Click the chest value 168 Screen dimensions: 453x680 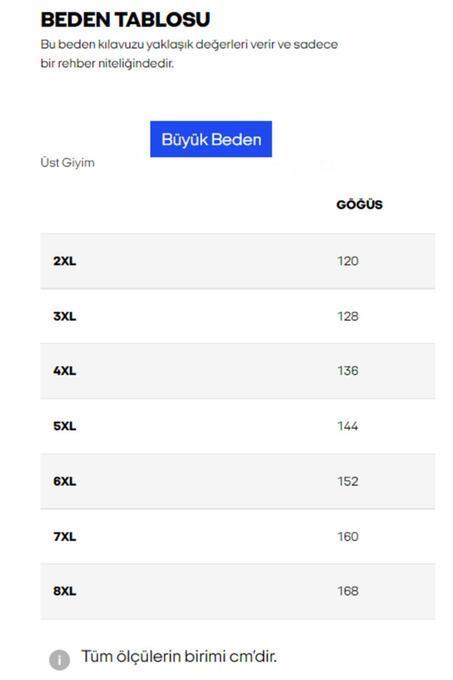348,591
